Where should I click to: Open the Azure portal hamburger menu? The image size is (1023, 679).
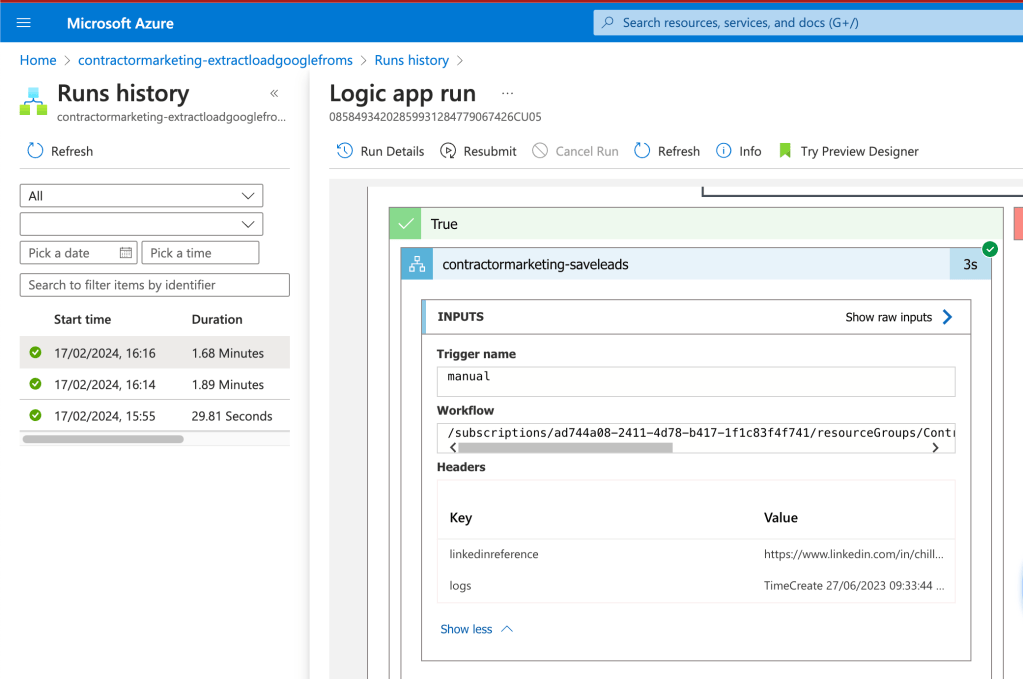[x=23, y=23]
